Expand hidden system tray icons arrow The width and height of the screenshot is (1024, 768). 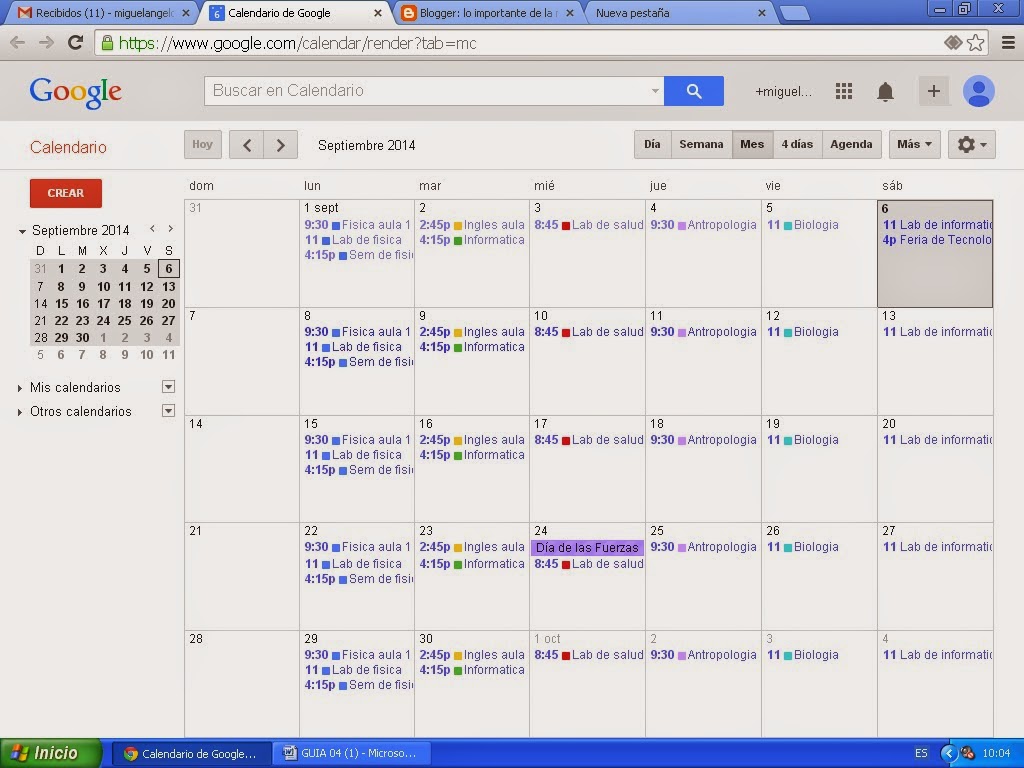tap(948, 753)
